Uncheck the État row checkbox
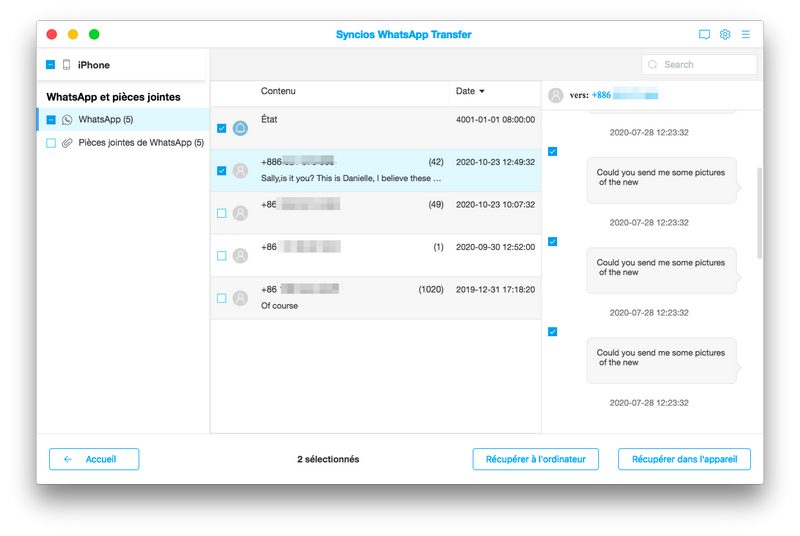The height and width of the screenshot is (536, 800). click(x=221, y=128)
